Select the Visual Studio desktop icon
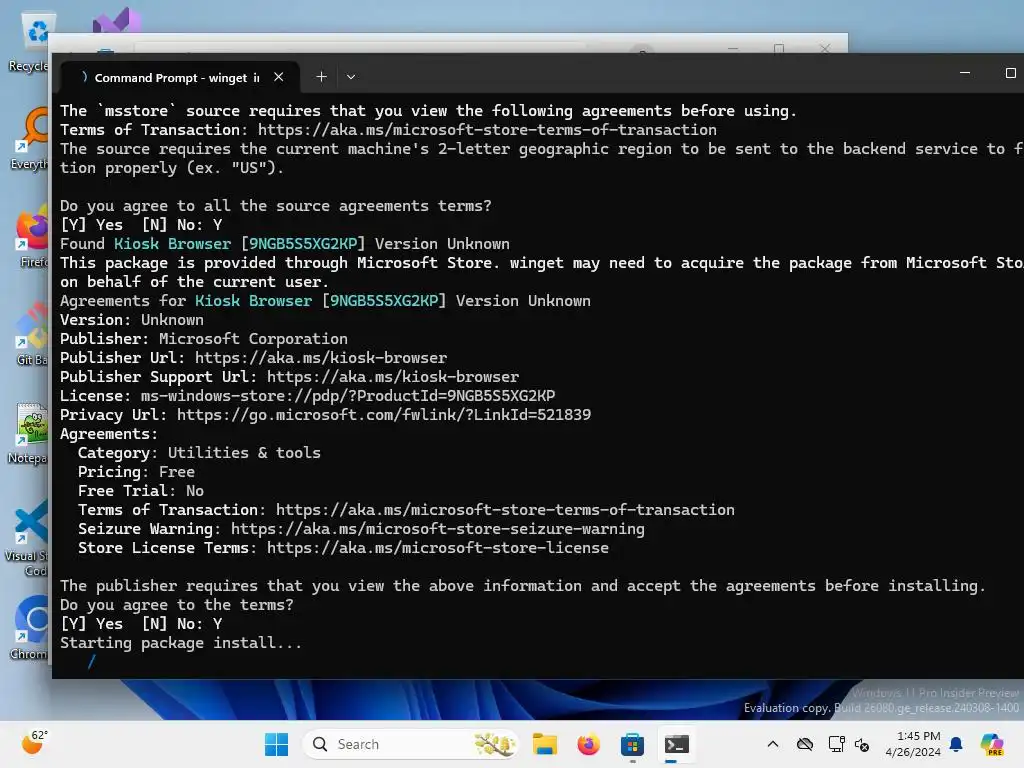The width and height of the screenshot is (1024, 768). coord(117,21)
